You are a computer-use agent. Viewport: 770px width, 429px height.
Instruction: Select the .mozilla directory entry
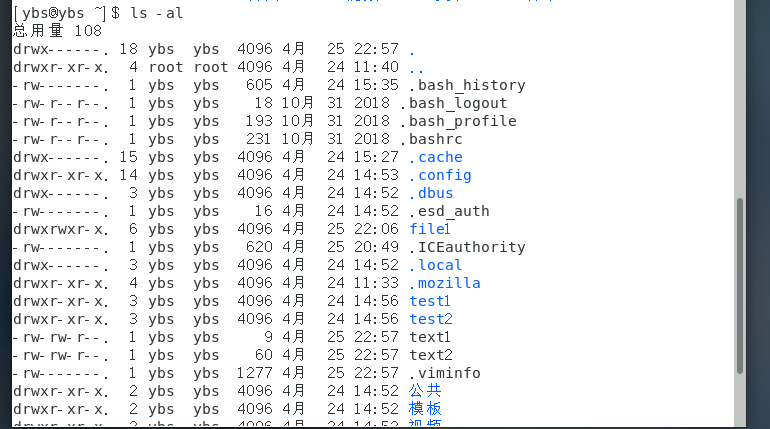point(444,283)
